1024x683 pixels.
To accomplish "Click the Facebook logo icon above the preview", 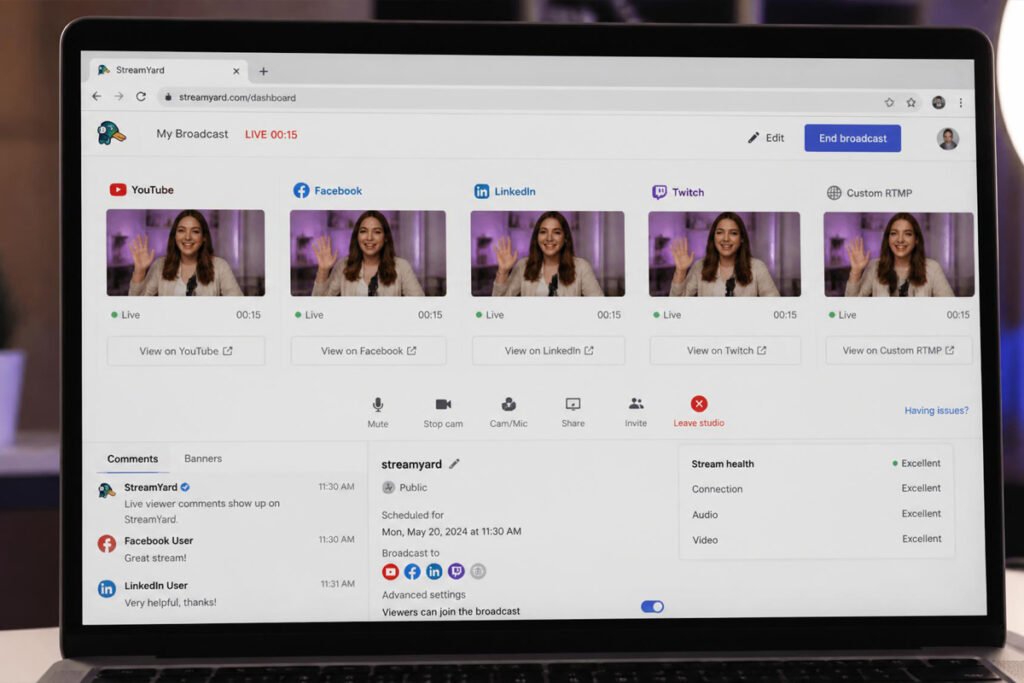I will coord(301,190).
